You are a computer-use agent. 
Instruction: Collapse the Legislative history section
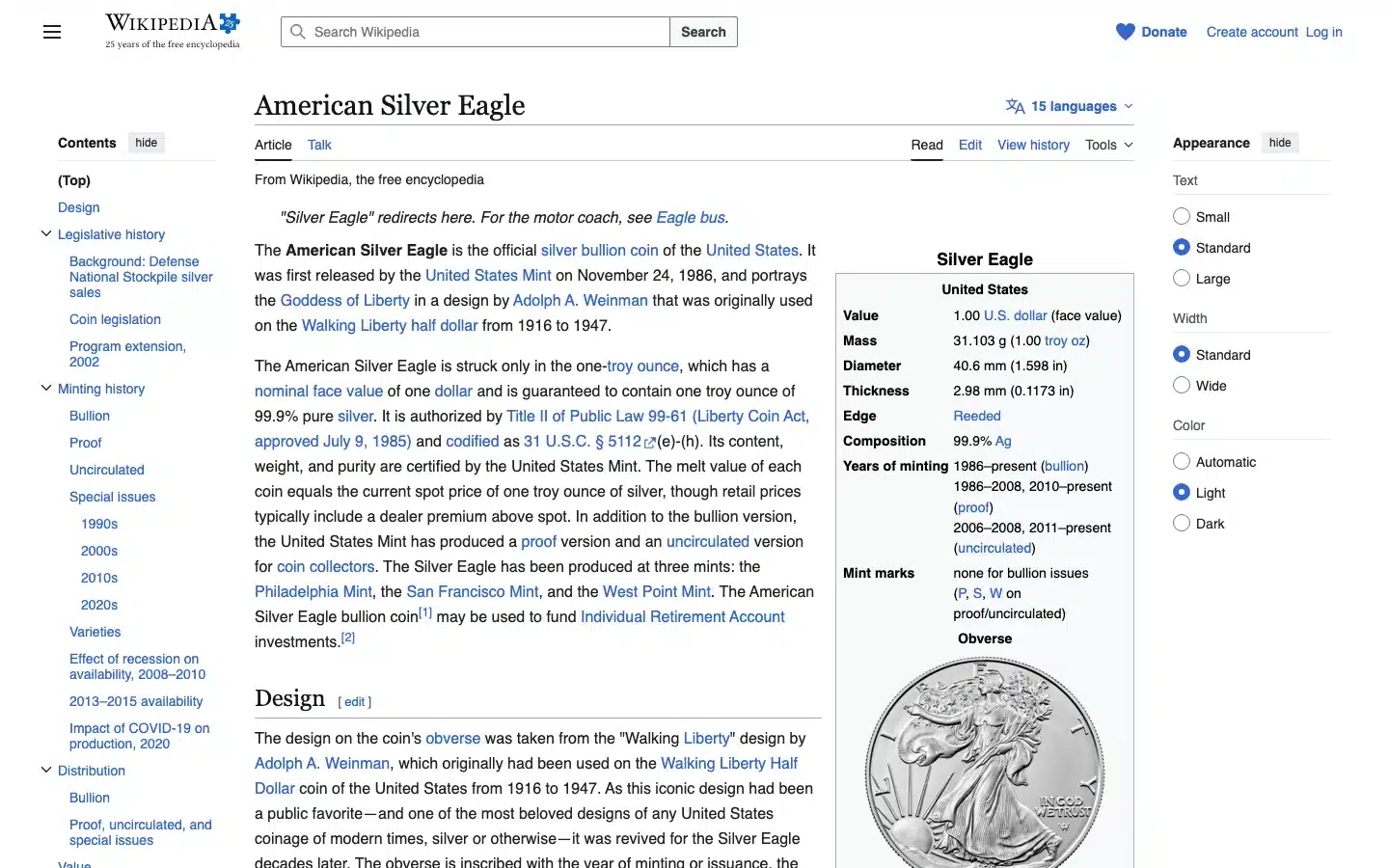pyautogui.click(x=45, y=233)
